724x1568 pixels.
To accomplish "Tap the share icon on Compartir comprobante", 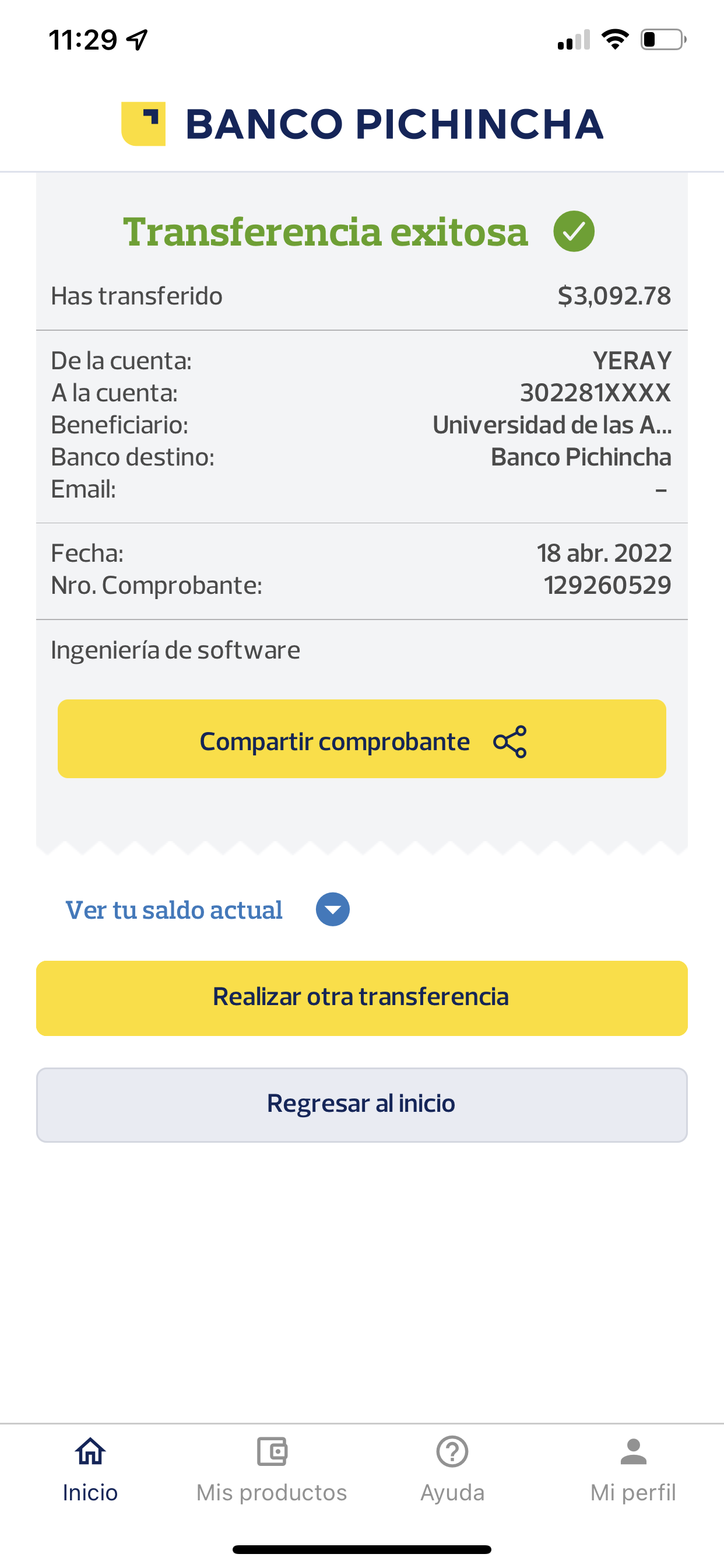I will click(510, 741).
